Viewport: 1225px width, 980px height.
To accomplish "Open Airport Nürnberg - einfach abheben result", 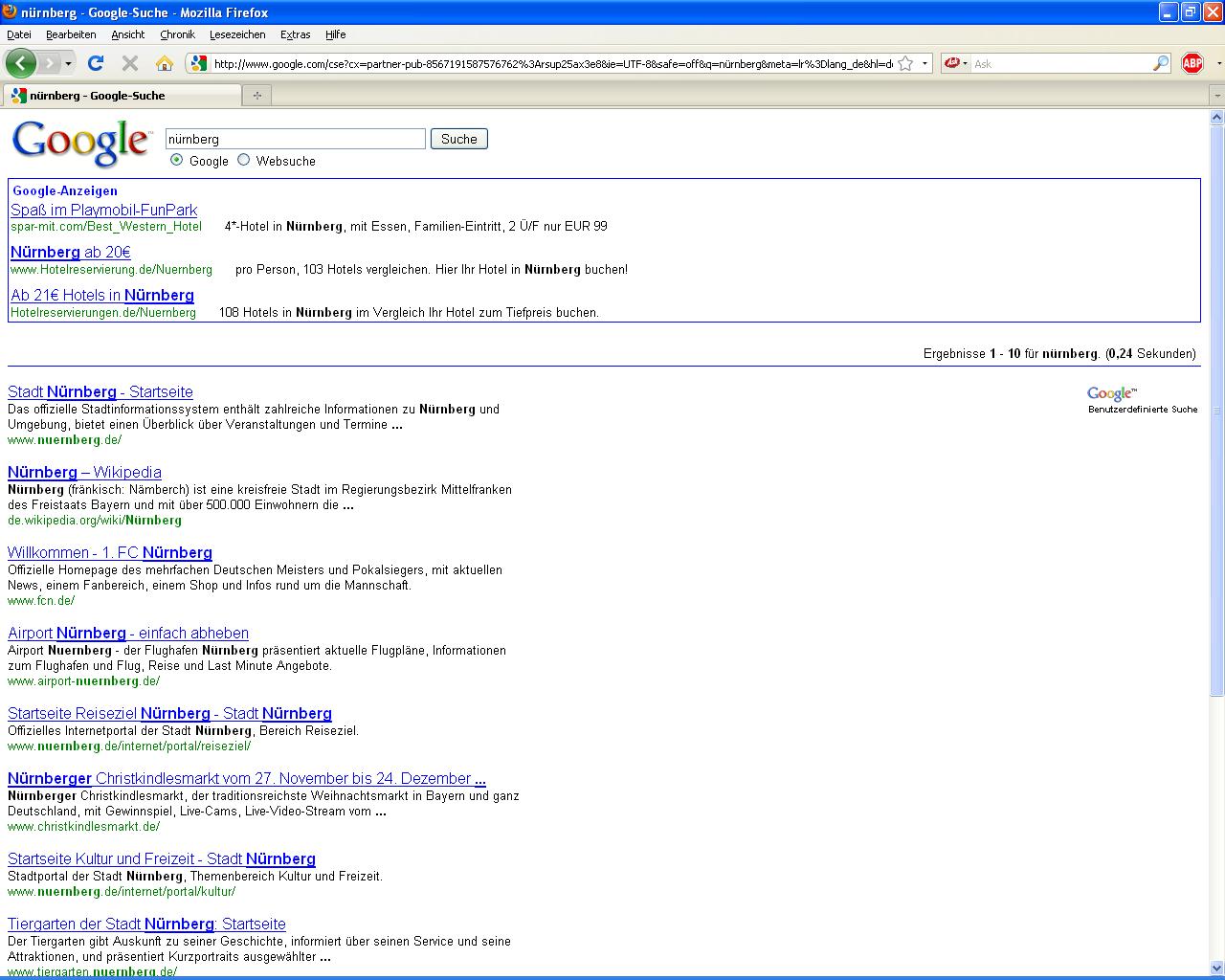I will 128,633.
